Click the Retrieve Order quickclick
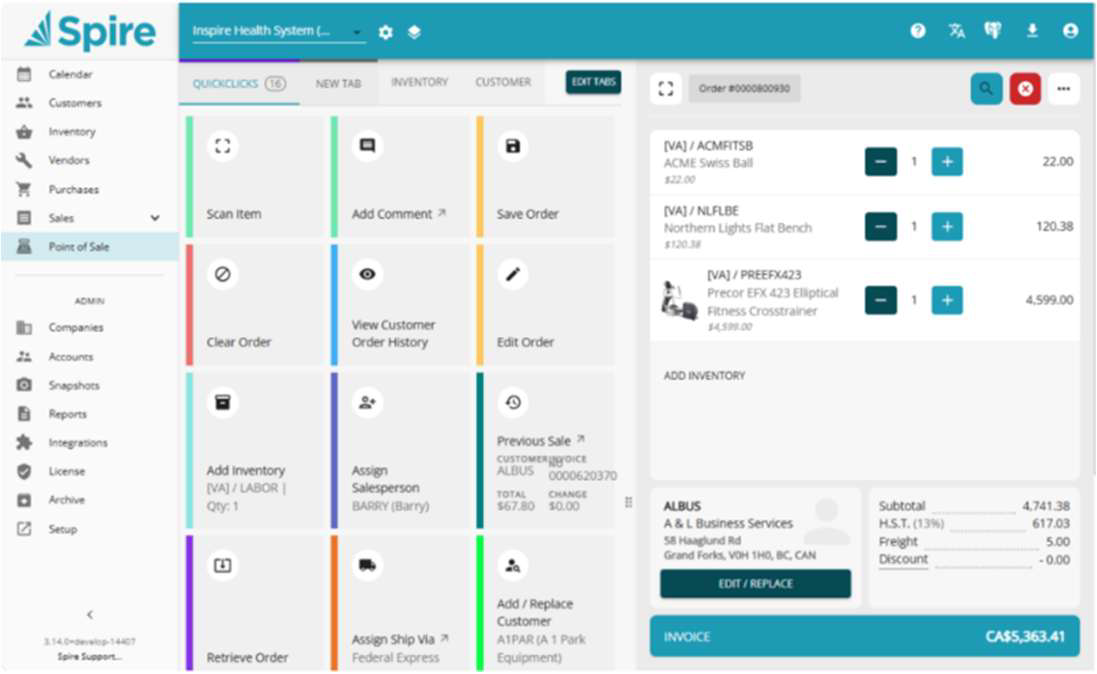 tap(256, 603)
